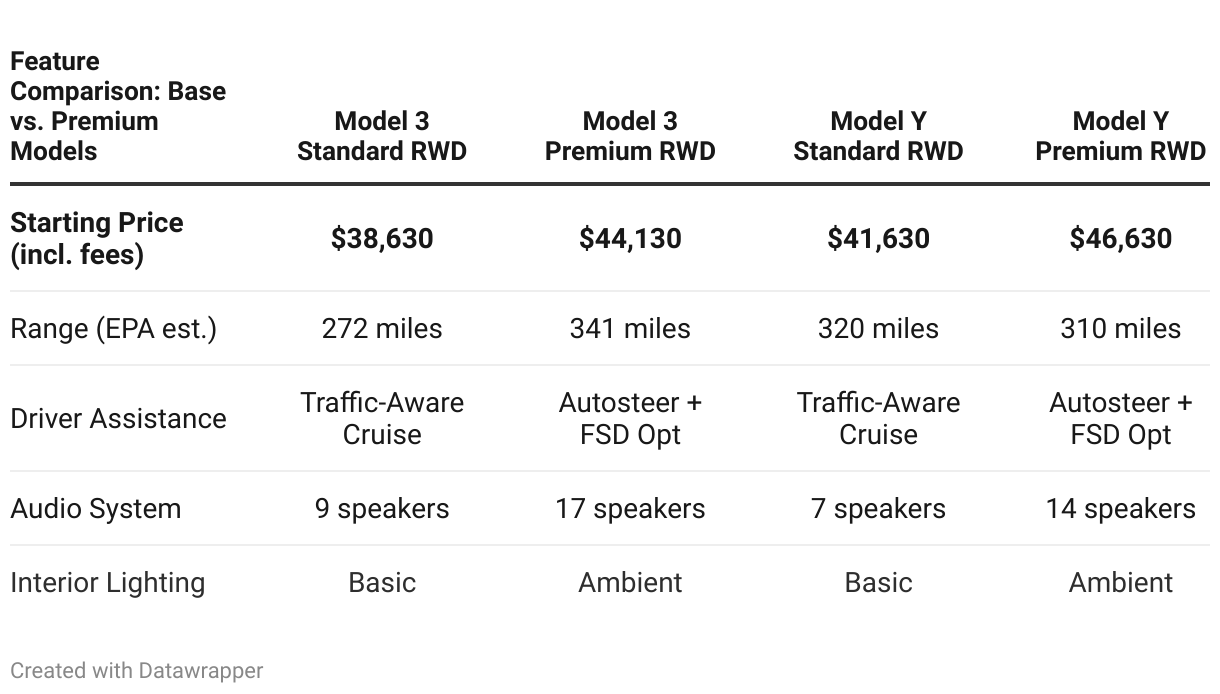This screenshot has height=694, width=1220.
Task: Click the Model 3 Premium RWD column header
Action: point(630,136)
